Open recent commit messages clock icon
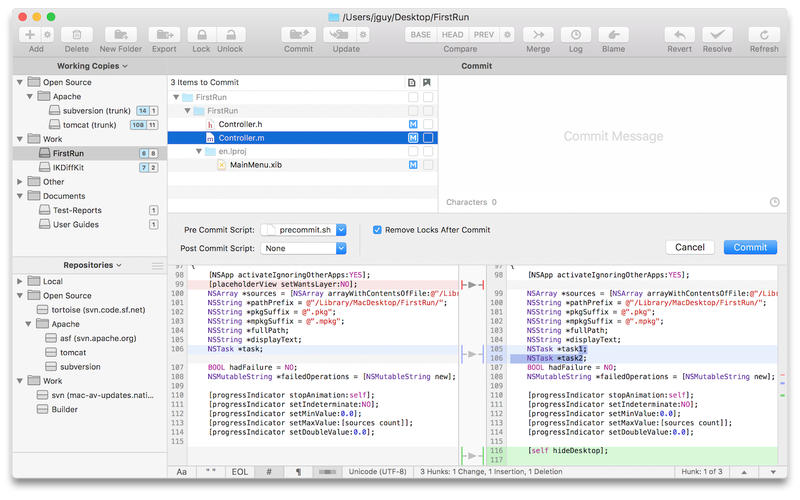This screenshot has width=800, height=500. point(774,202)
